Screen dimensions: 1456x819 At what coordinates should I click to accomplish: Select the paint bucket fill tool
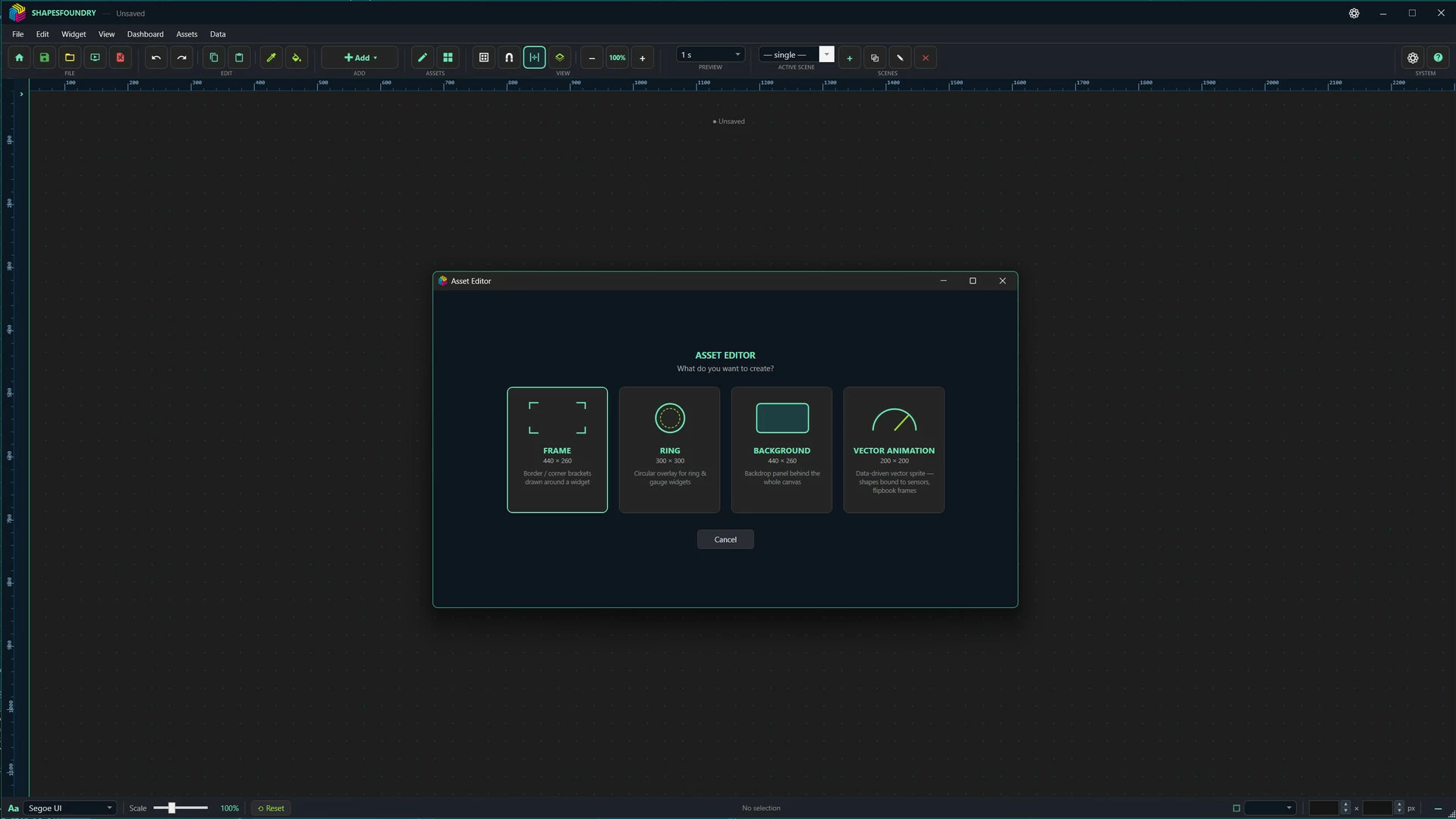[x=297, y=58]
